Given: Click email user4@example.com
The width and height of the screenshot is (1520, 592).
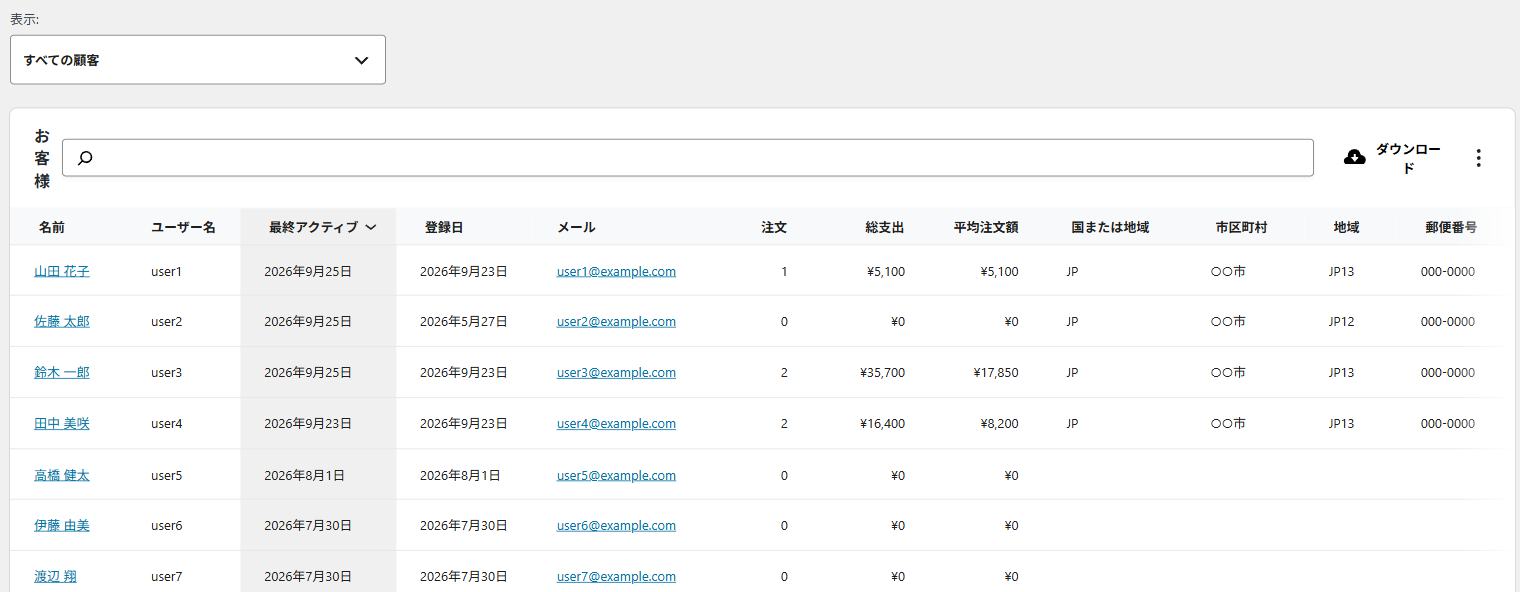Looking at the screenshot, I should tap(616, 423).
